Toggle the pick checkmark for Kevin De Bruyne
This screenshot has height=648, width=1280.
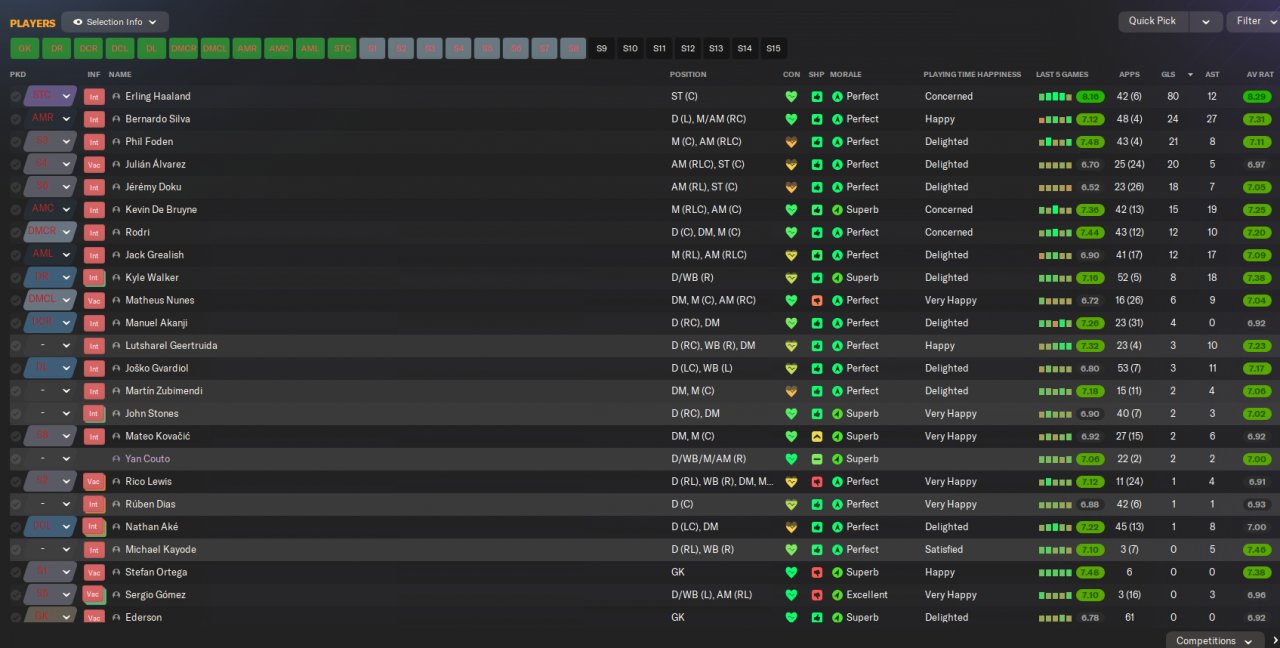(x=15, y=210)
